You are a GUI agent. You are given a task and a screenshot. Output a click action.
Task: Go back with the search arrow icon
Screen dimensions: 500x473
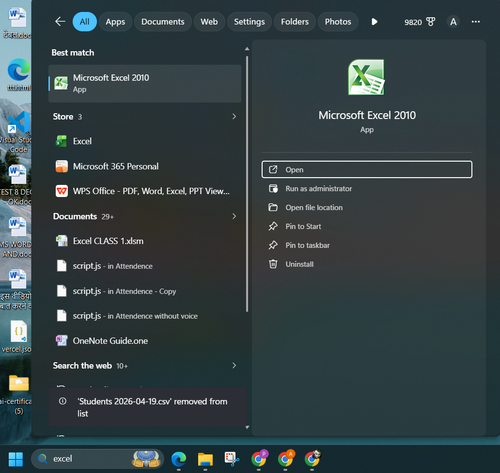60,22
